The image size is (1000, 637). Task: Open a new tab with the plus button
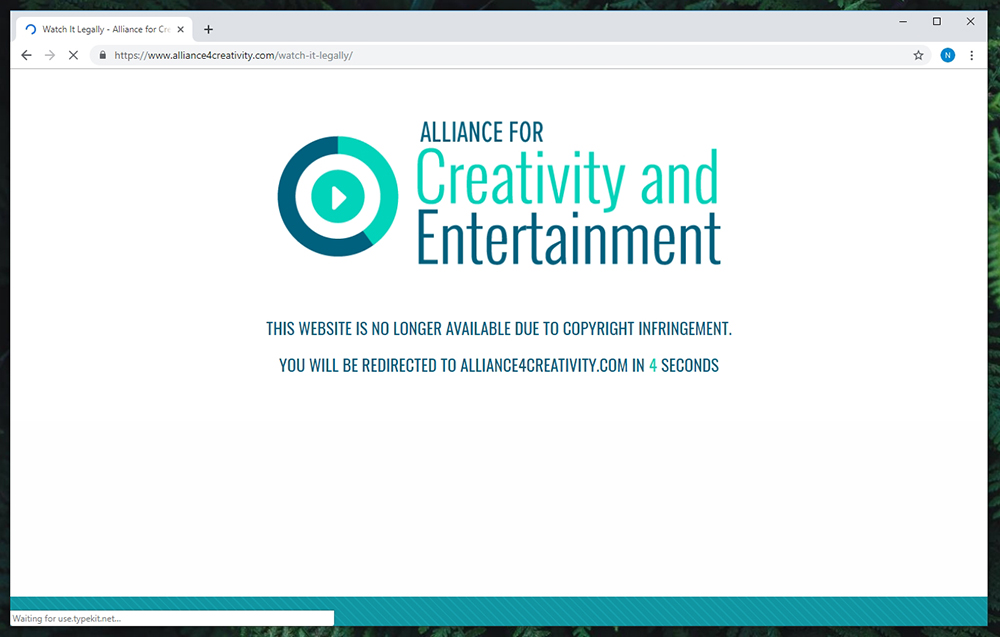pyautogui.click(x=209, y=29)
